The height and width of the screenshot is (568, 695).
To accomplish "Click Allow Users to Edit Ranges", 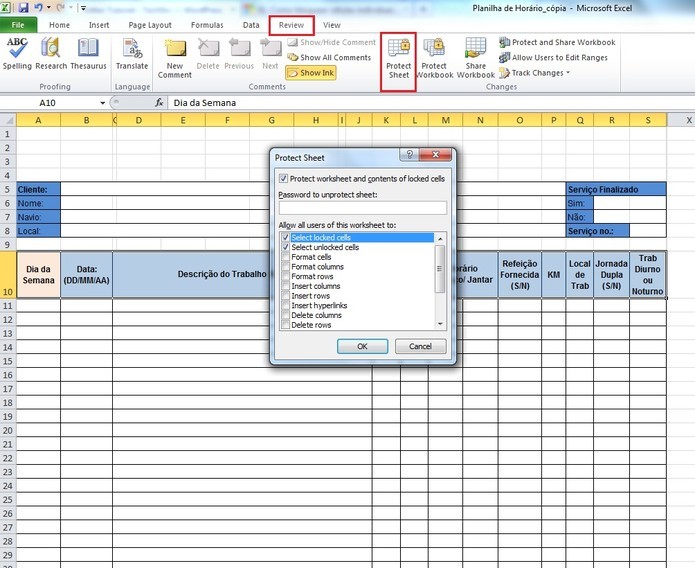I will coord(553,58).
